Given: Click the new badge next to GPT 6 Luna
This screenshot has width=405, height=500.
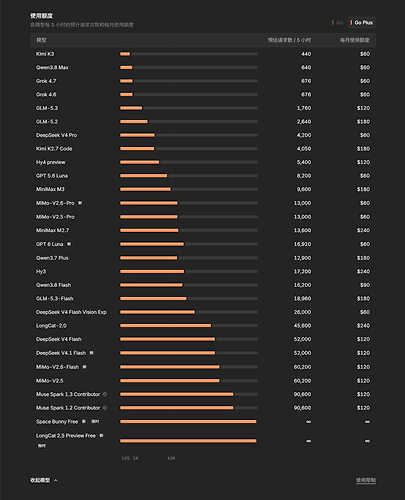Looking at the screenshot, I should [69, 244].
